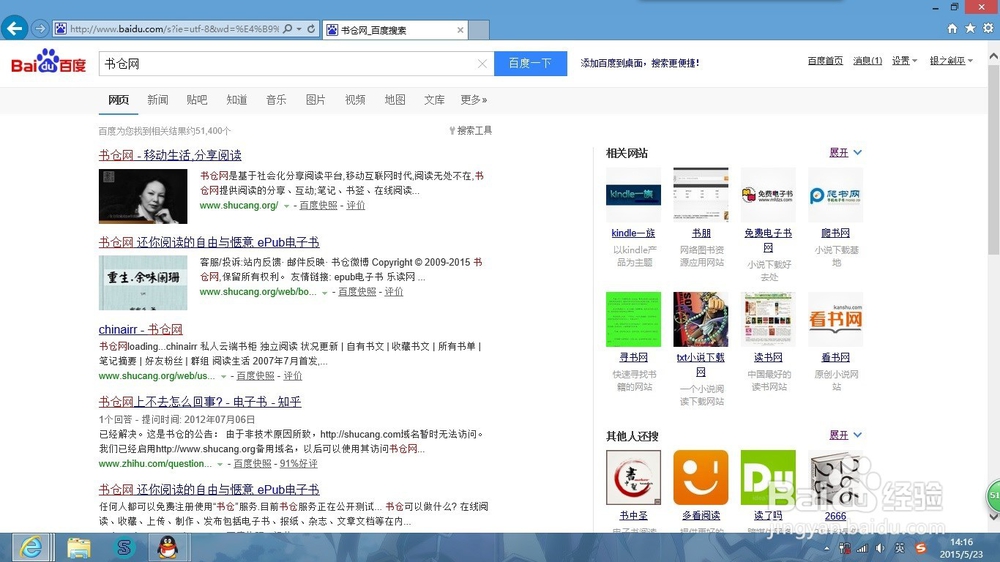Click the txt小说下载网 thumbnail

pos(701,319)
